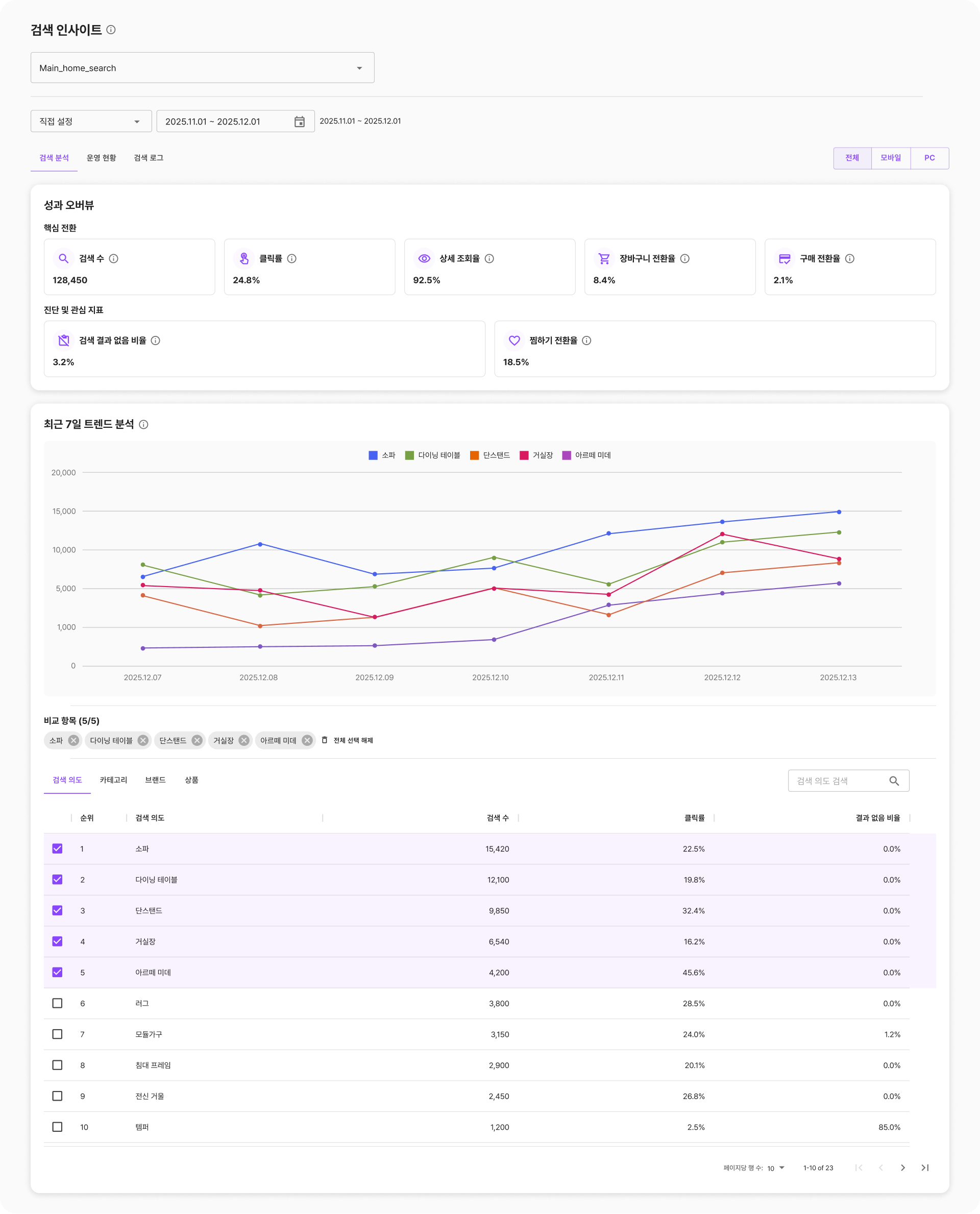Click info icon beside 구매 전환율

click(x=850, y=259)
